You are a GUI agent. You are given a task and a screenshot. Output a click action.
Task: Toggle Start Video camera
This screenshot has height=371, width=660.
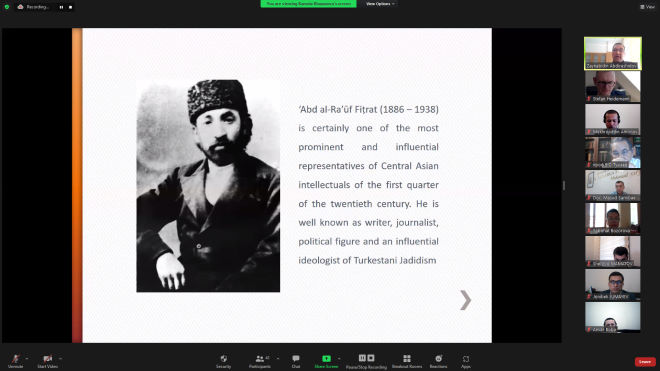click(48, 358)
